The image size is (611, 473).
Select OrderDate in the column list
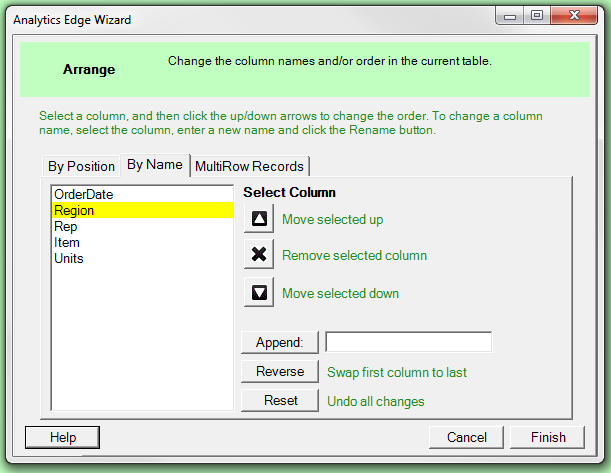tap(83, 194)
